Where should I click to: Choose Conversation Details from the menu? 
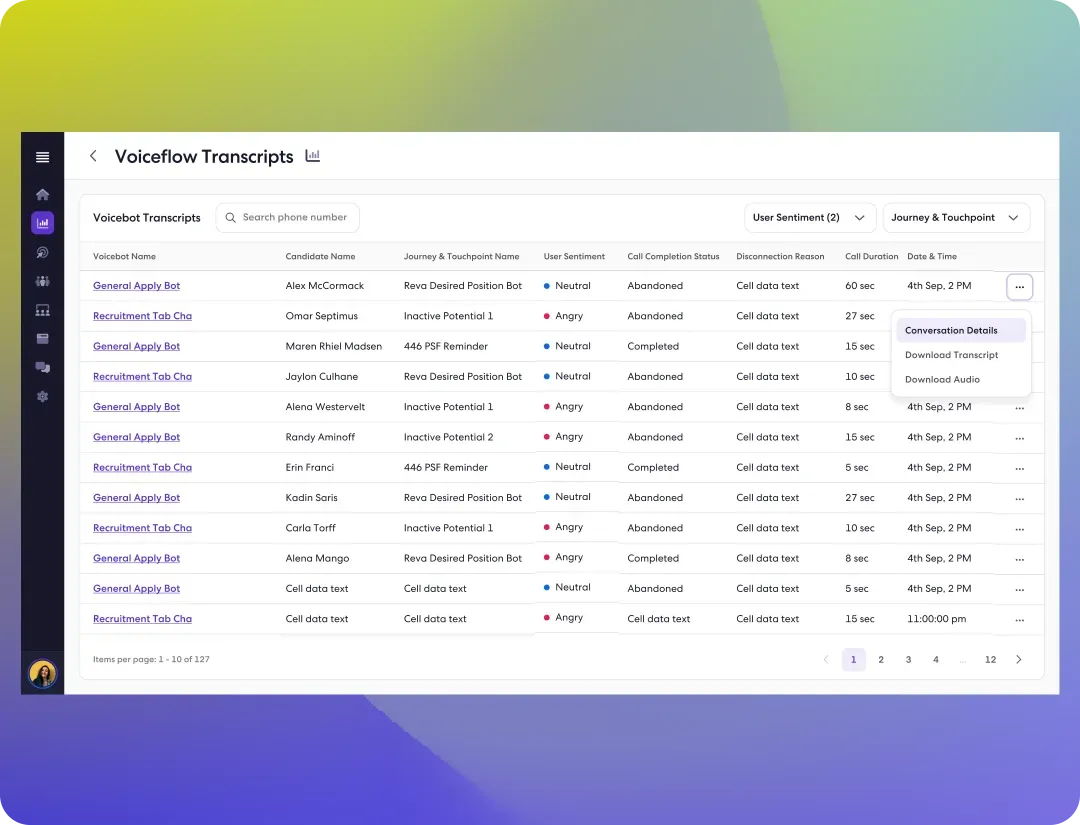[961, 331]
